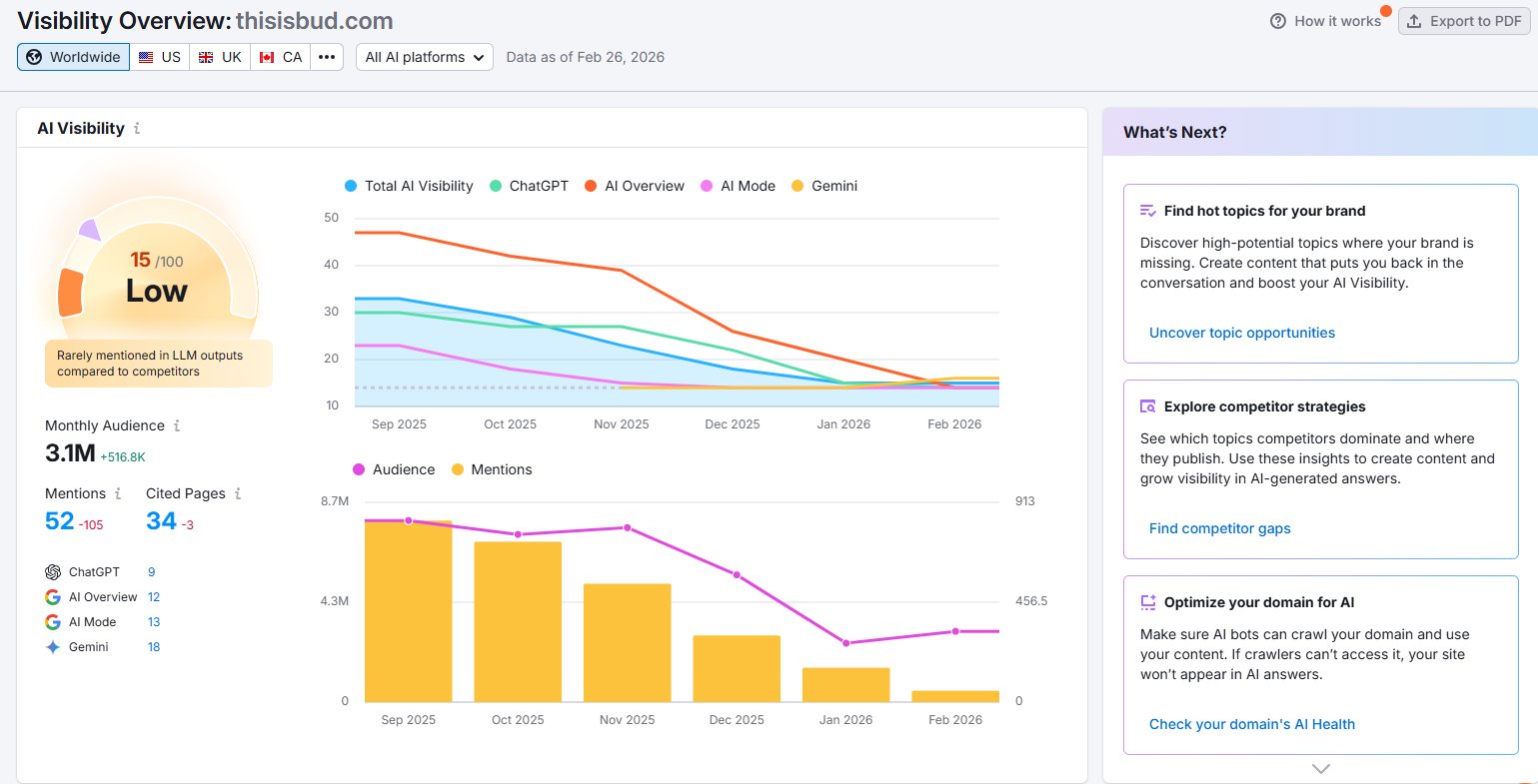
Task: Toggle the Total AI Visibility legend series
Action: 409,186
